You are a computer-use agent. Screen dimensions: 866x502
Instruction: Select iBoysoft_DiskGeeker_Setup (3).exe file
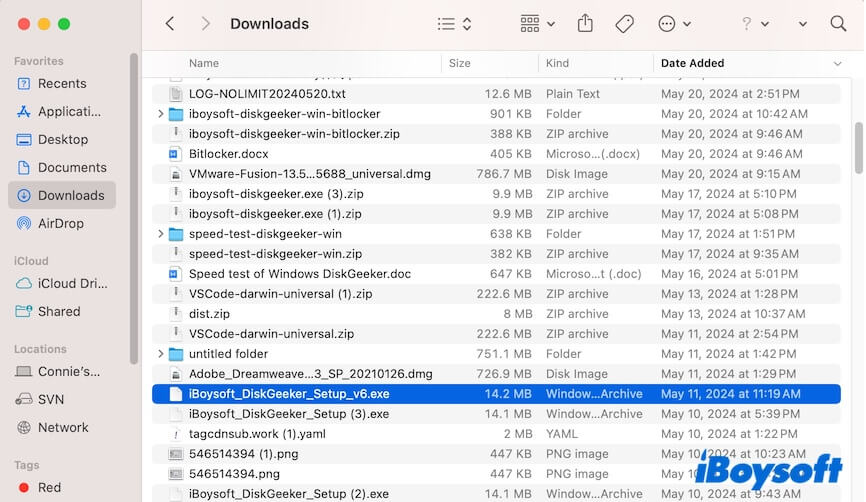pyautogui.click(x=496, y=414)
